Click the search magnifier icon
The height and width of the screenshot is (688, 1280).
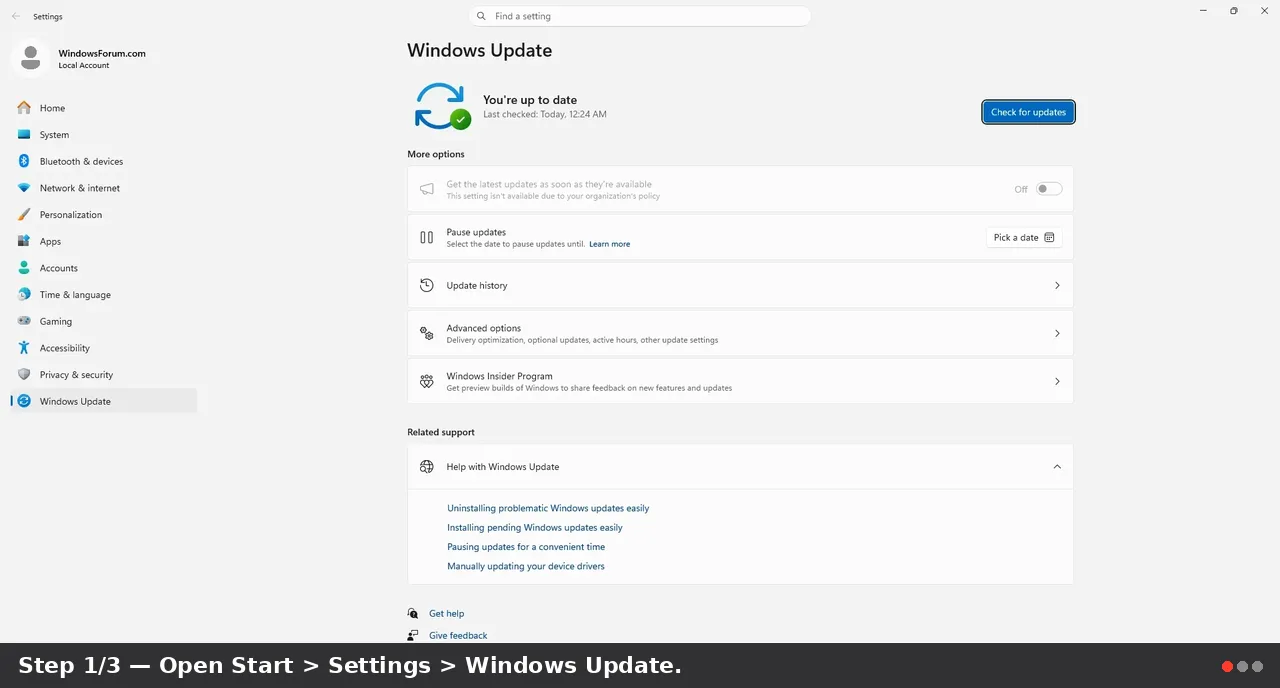(x=482, y=16)
